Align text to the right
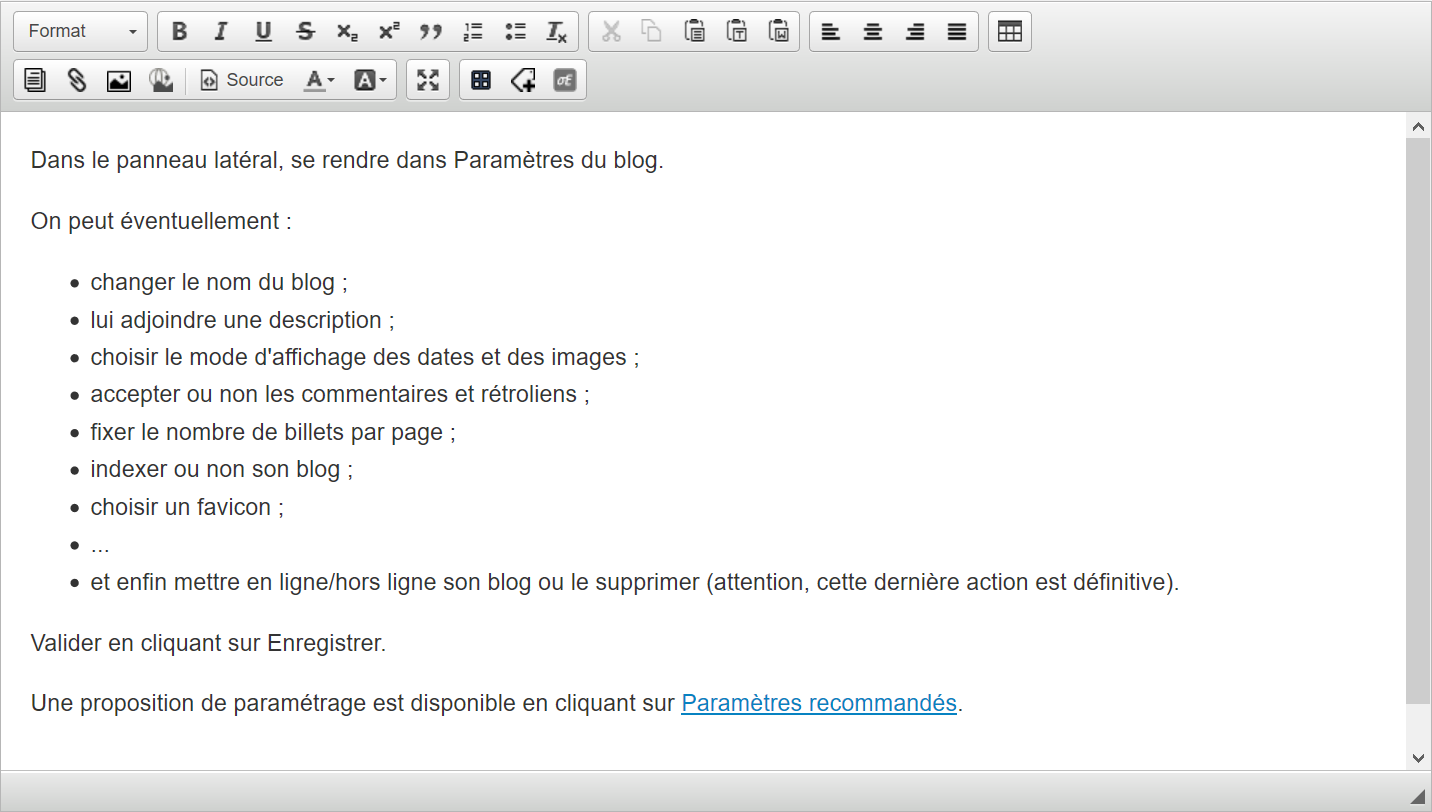Screen dimensions: 1432x812 [915, 31]
